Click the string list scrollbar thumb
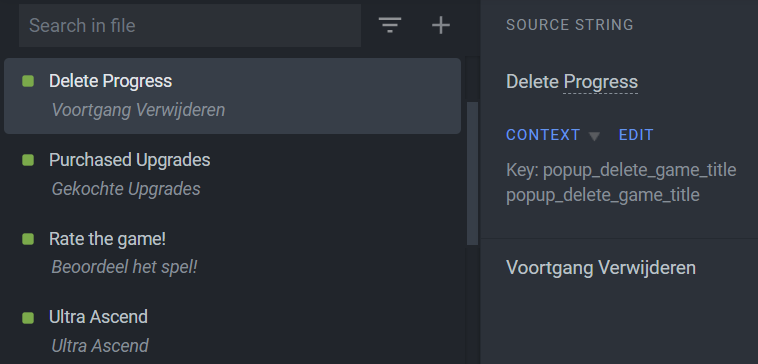The image size is (758, 364). pos(472,173)
